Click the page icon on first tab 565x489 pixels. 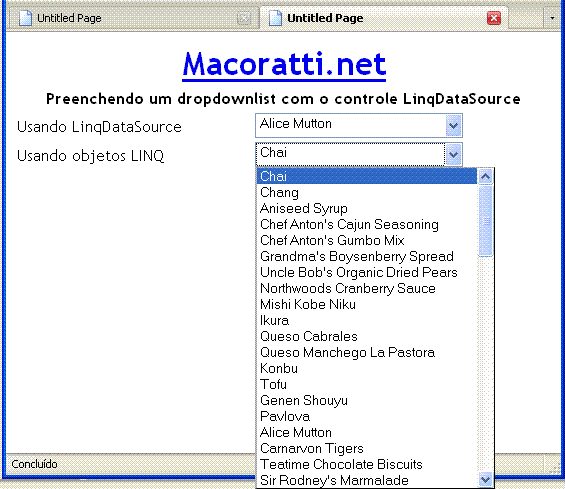coord(25,18)
